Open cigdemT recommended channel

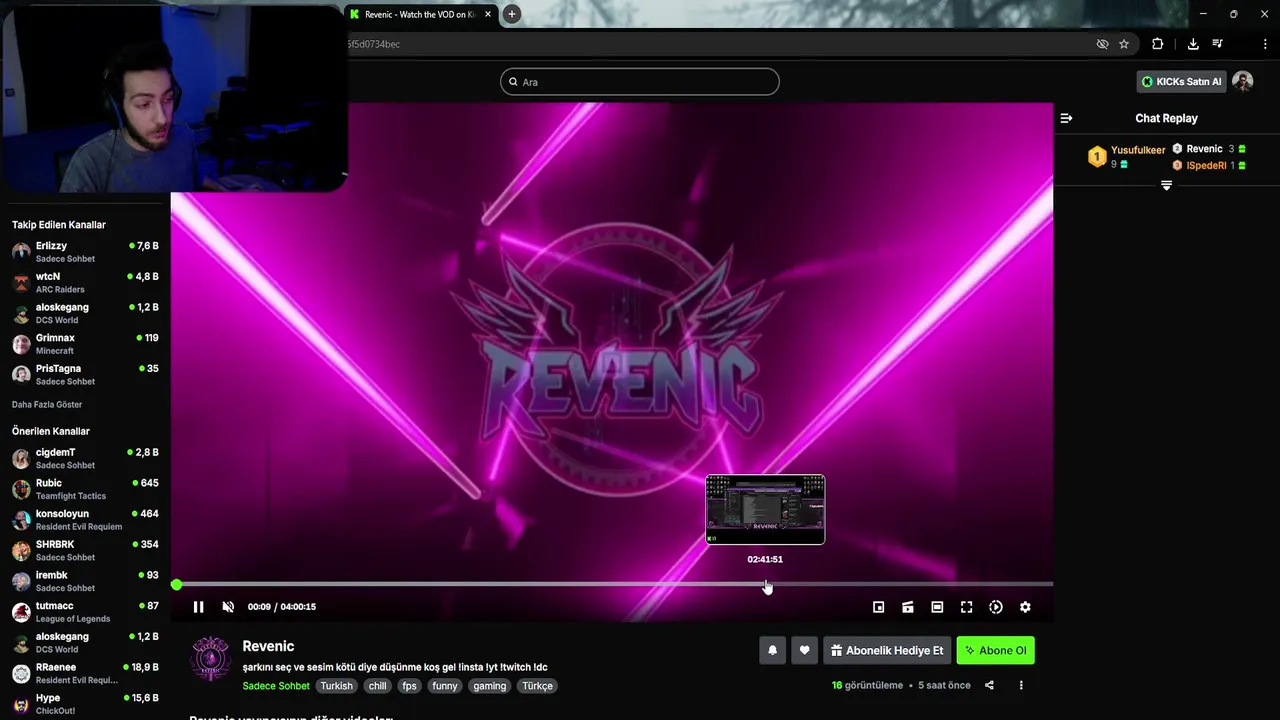85,458
